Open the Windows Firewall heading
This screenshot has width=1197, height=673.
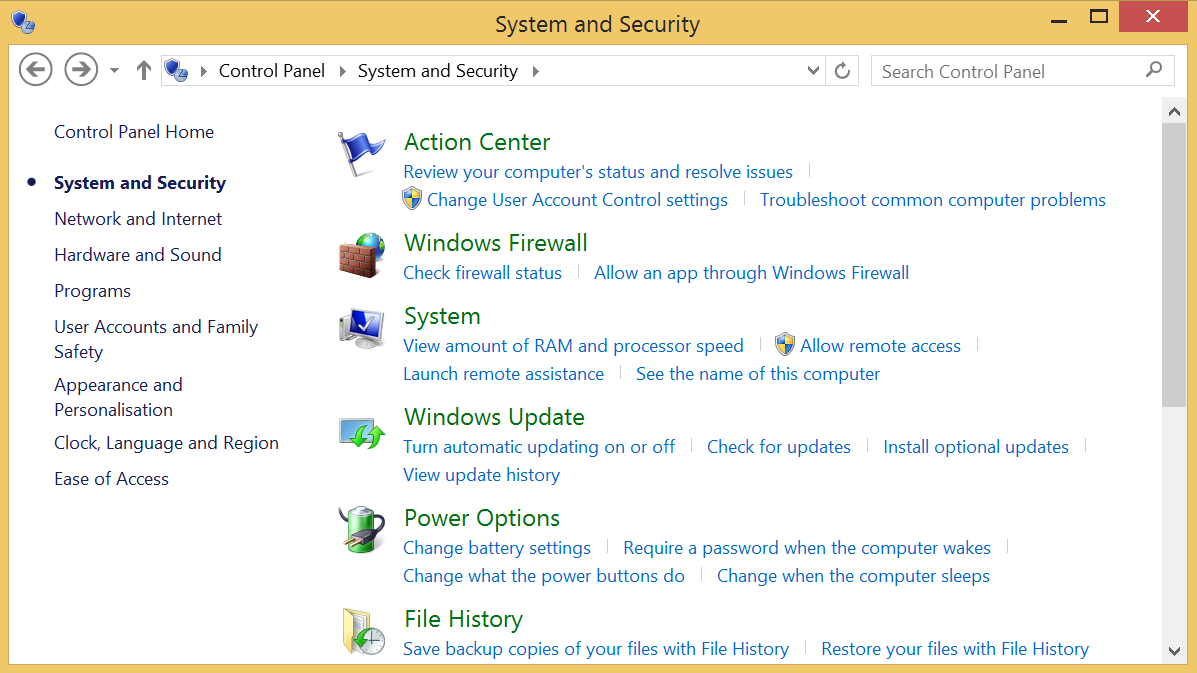click(495, 243)
